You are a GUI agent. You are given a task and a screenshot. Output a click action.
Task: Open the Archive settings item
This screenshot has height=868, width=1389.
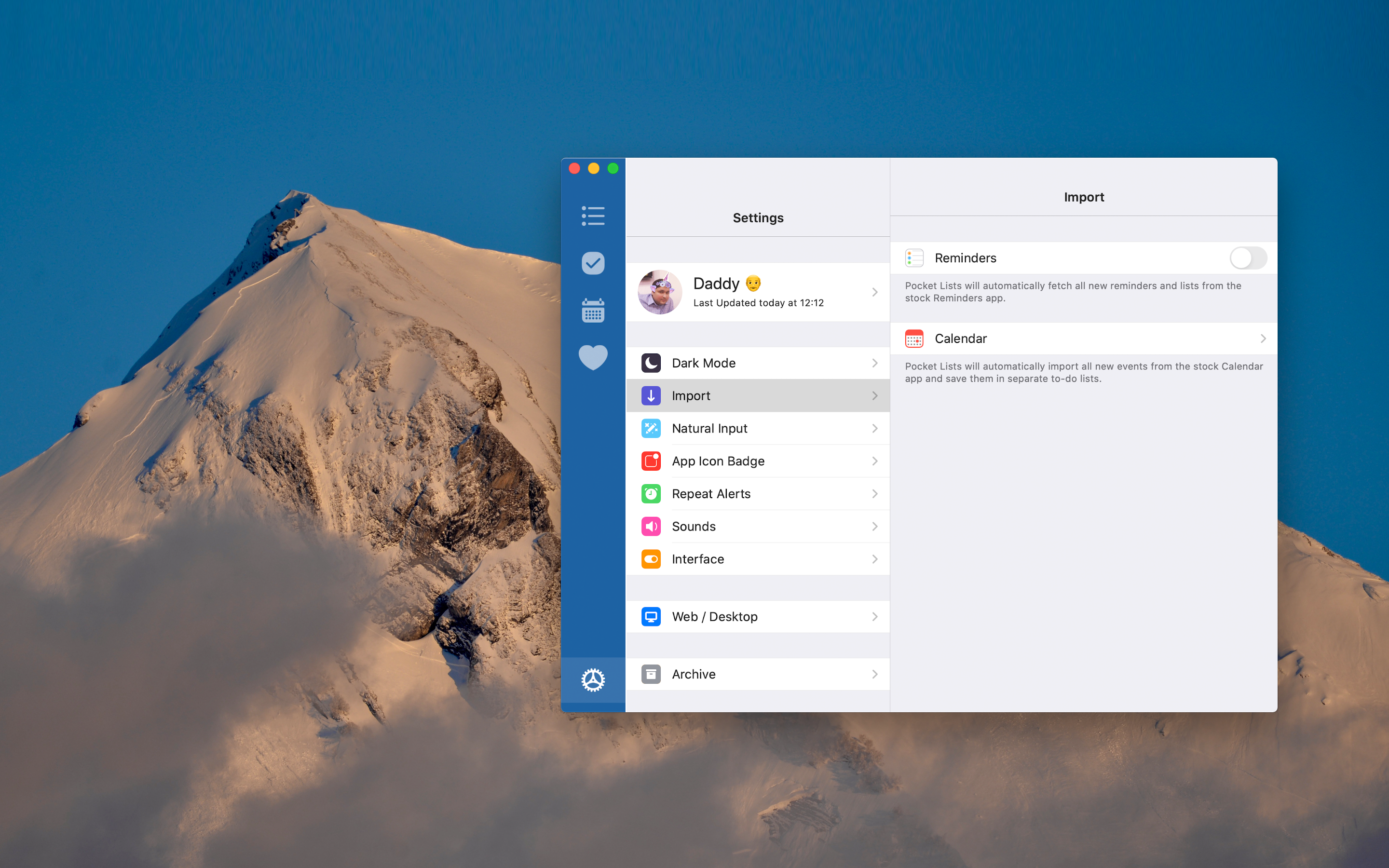(758, 674)
